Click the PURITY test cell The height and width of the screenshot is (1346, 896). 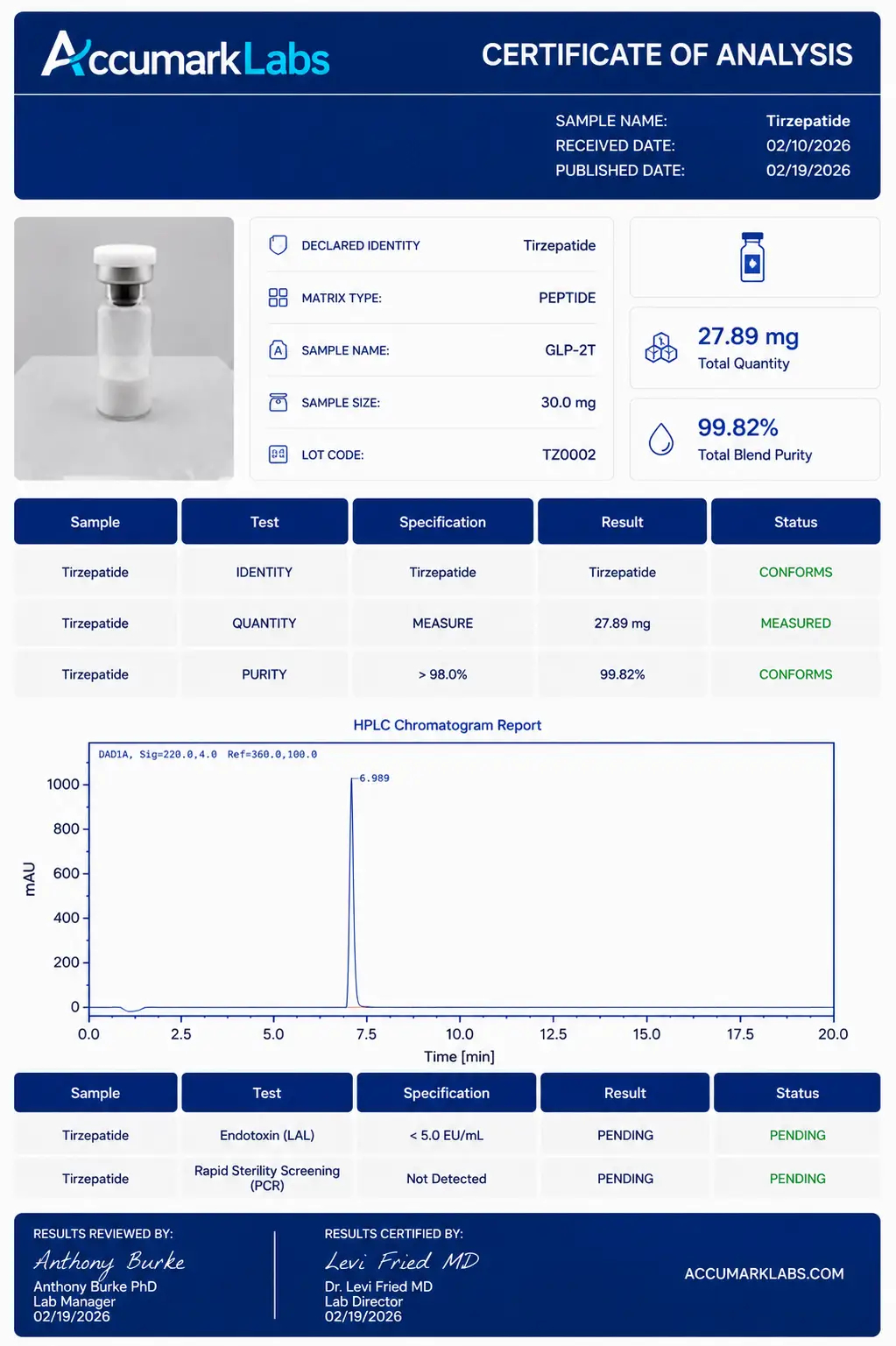coord(265,674)
